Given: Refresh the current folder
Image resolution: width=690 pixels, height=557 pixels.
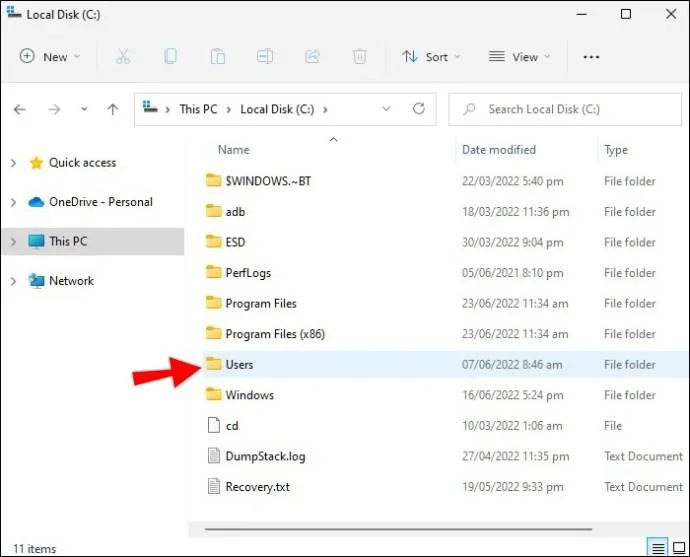Looking at the screenshot, I should 419,109.
